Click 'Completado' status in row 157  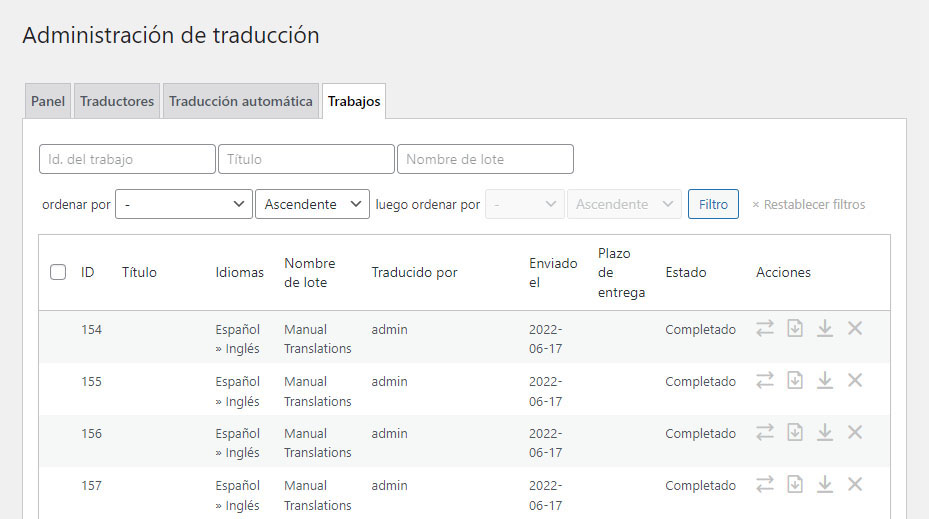[x=700, y=486]
